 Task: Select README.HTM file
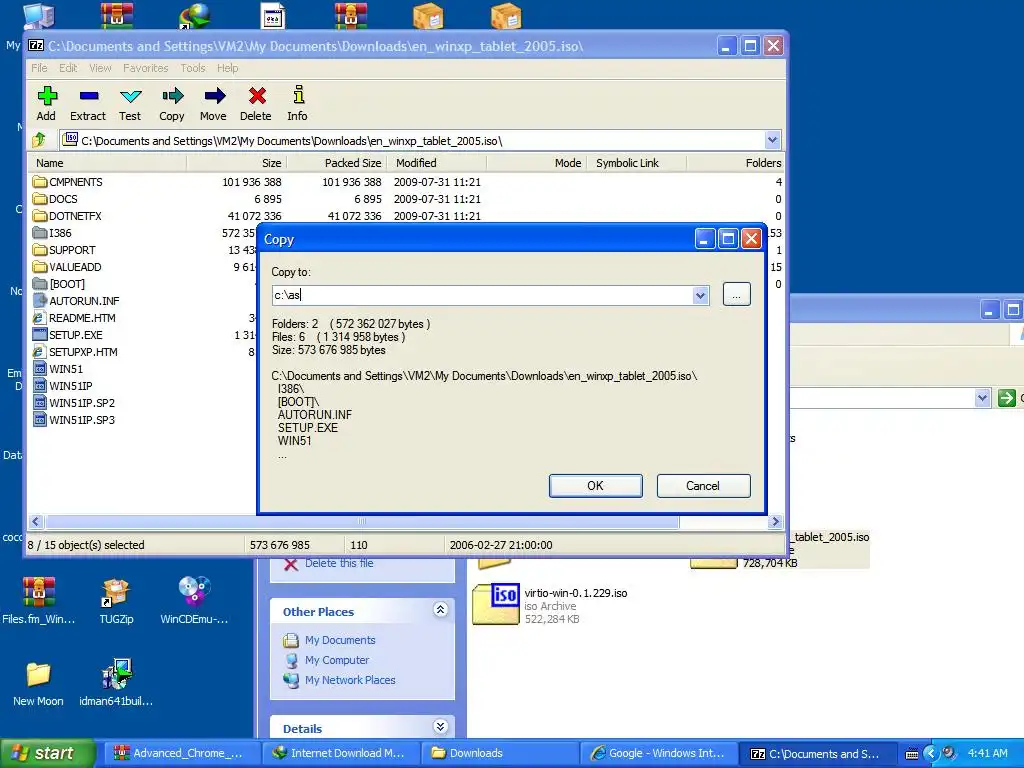[x=74, y=318]
